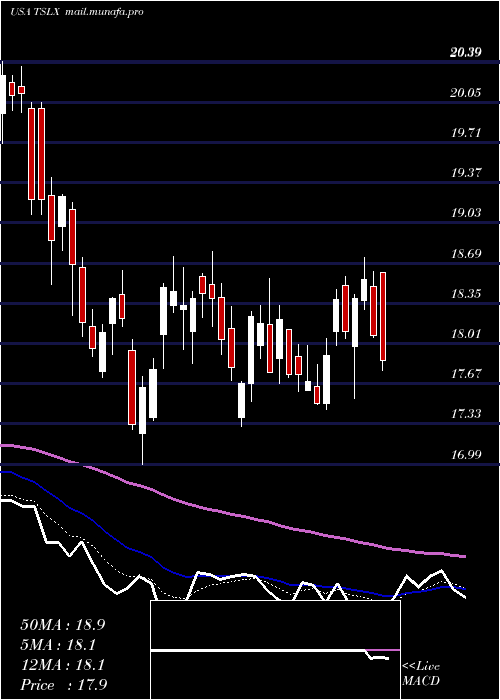Viewport: 500px width, 700px height.
Task: Click the 18.69 price axis label
Action: point(466,254)
